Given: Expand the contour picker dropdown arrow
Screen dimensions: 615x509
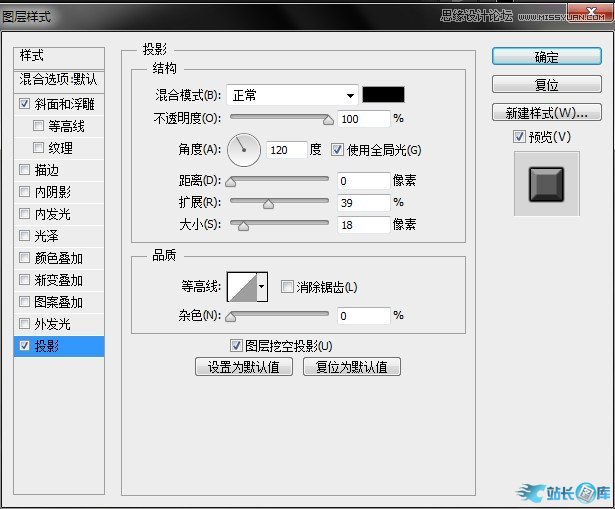Looking at the screenshot, I should click(x=263, y=287).
